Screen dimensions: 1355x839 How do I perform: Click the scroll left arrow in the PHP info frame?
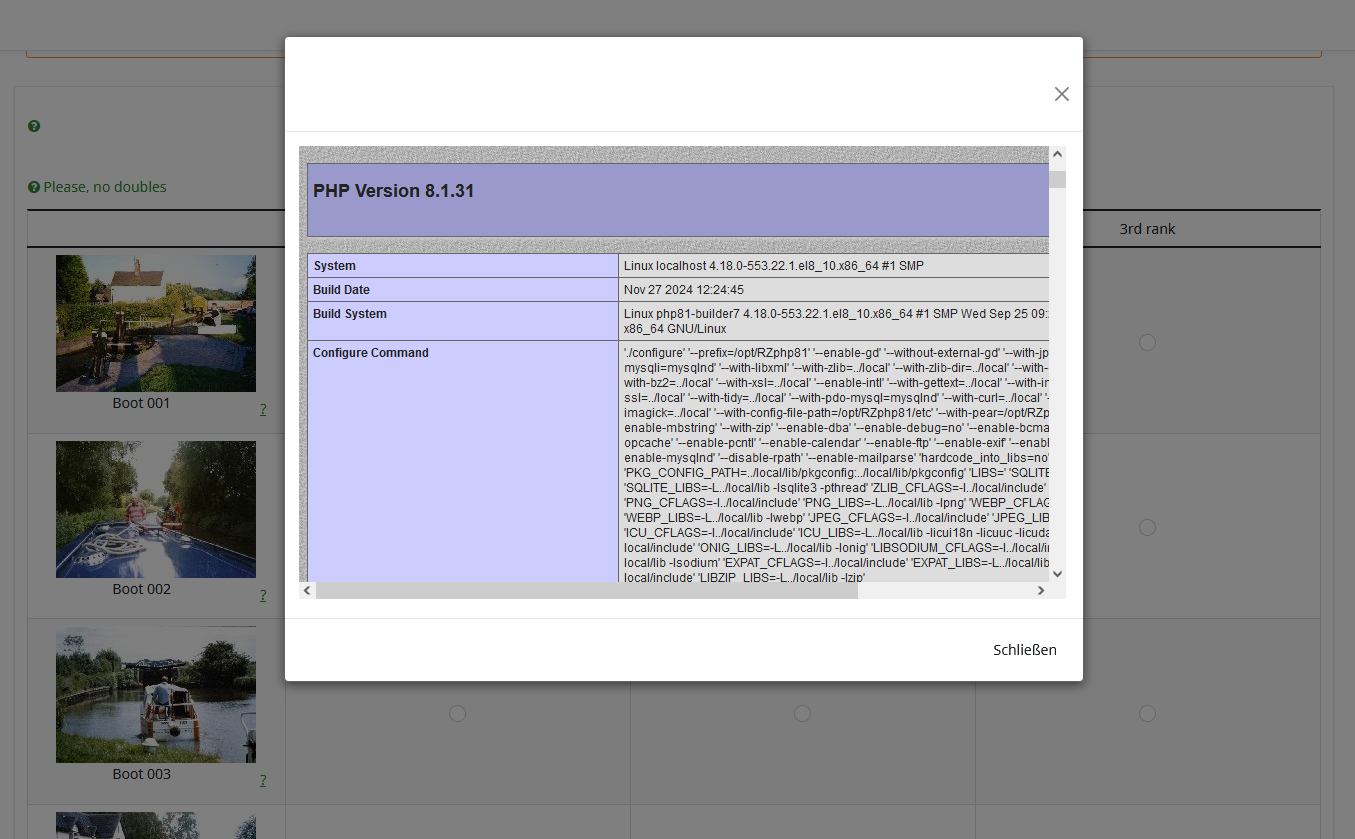[307, 591]
